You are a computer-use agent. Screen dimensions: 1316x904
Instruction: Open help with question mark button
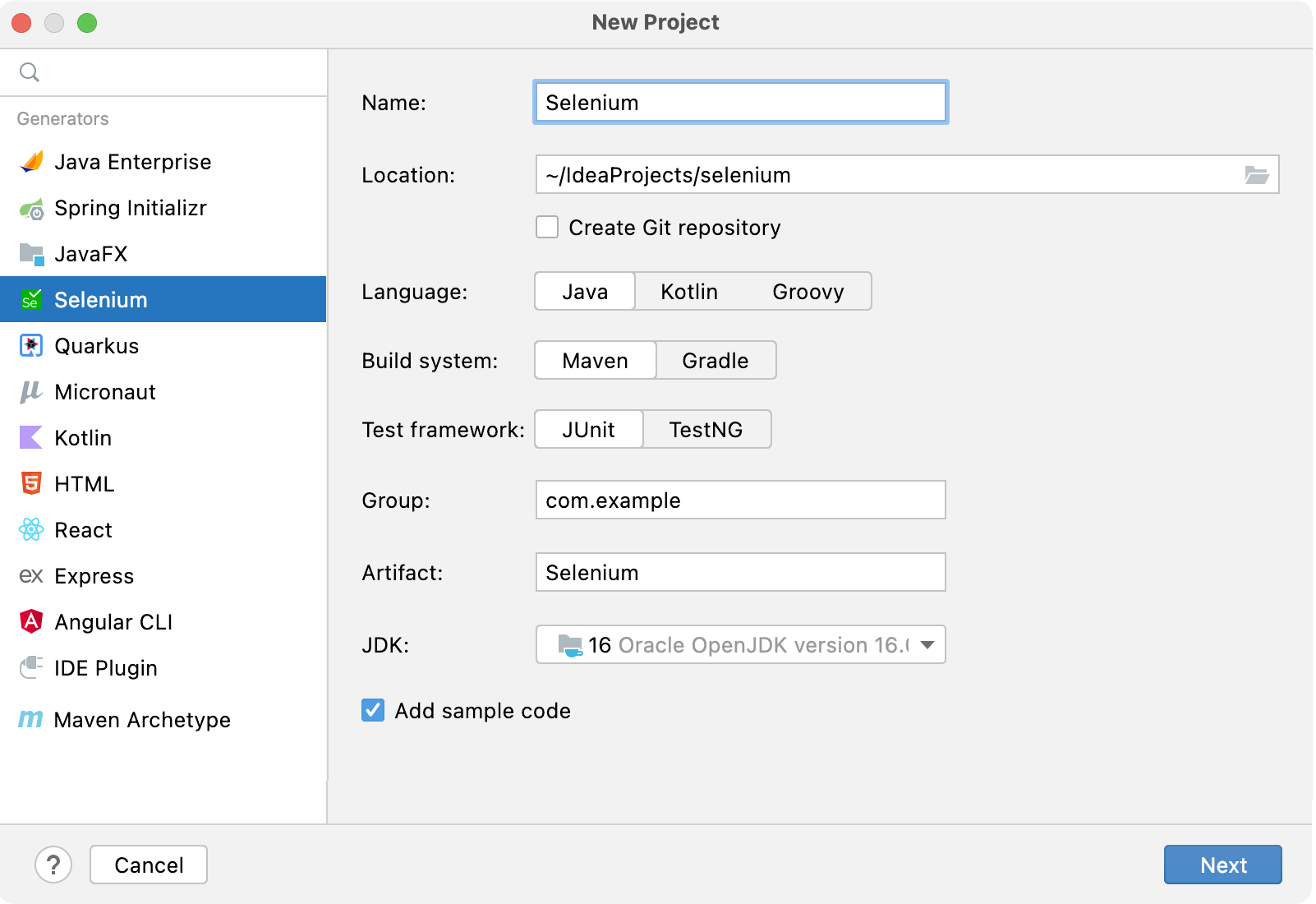pyautogui.click(x=53, y=865)
